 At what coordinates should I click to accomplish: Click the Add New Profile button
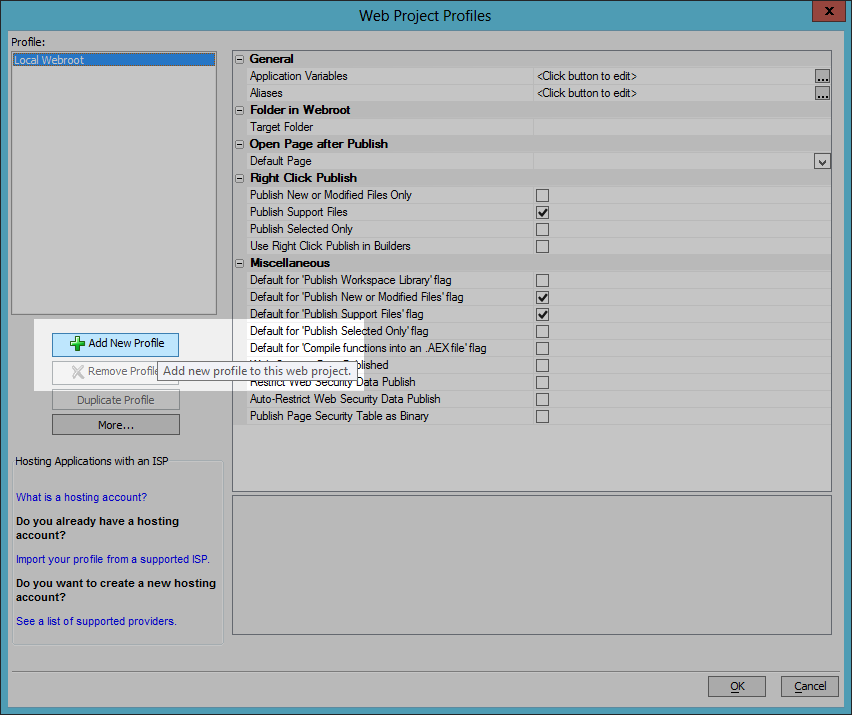tap(116, 344)
